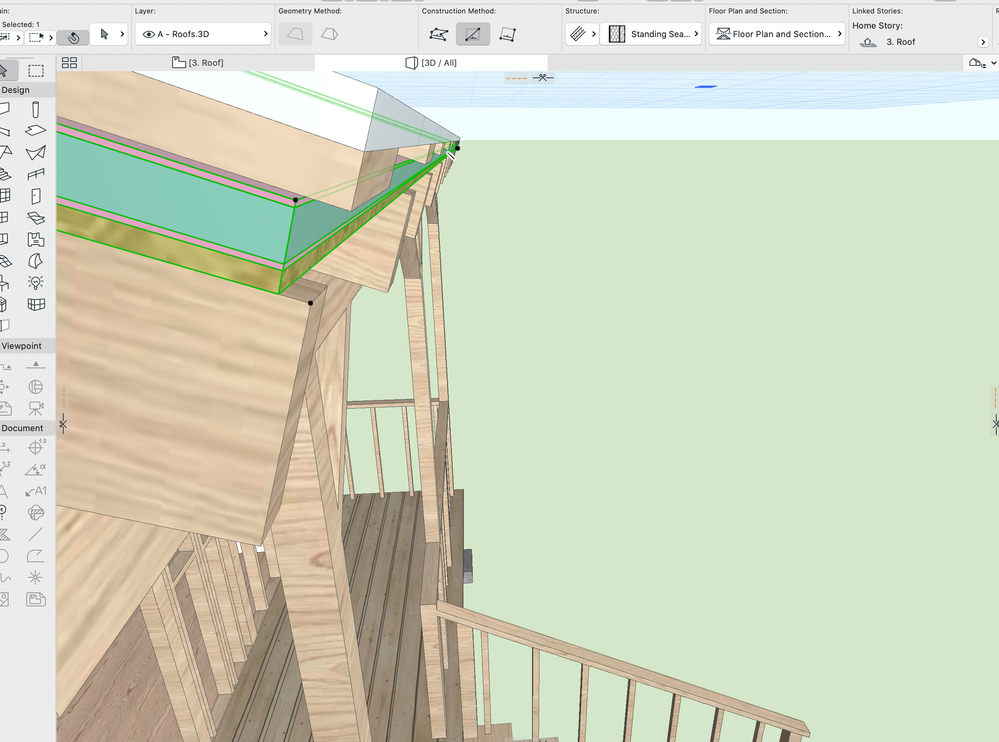Switch to the [3D / All] tab

pos(431,63)
